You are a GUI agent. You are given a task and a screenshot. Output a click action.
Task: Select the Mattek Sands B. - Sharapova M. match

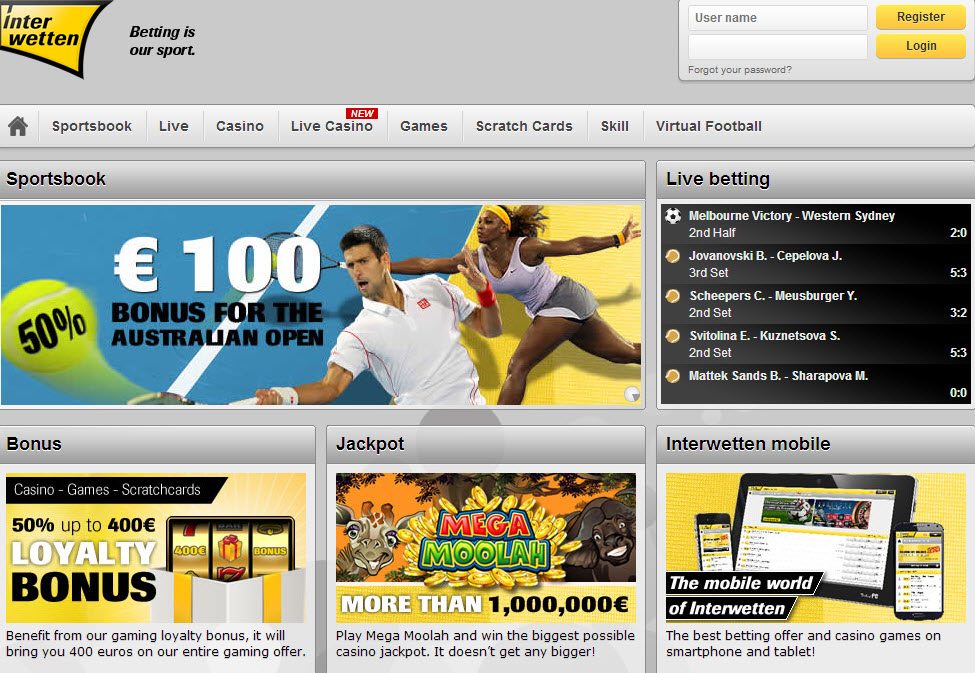click(x=815, y=384)
